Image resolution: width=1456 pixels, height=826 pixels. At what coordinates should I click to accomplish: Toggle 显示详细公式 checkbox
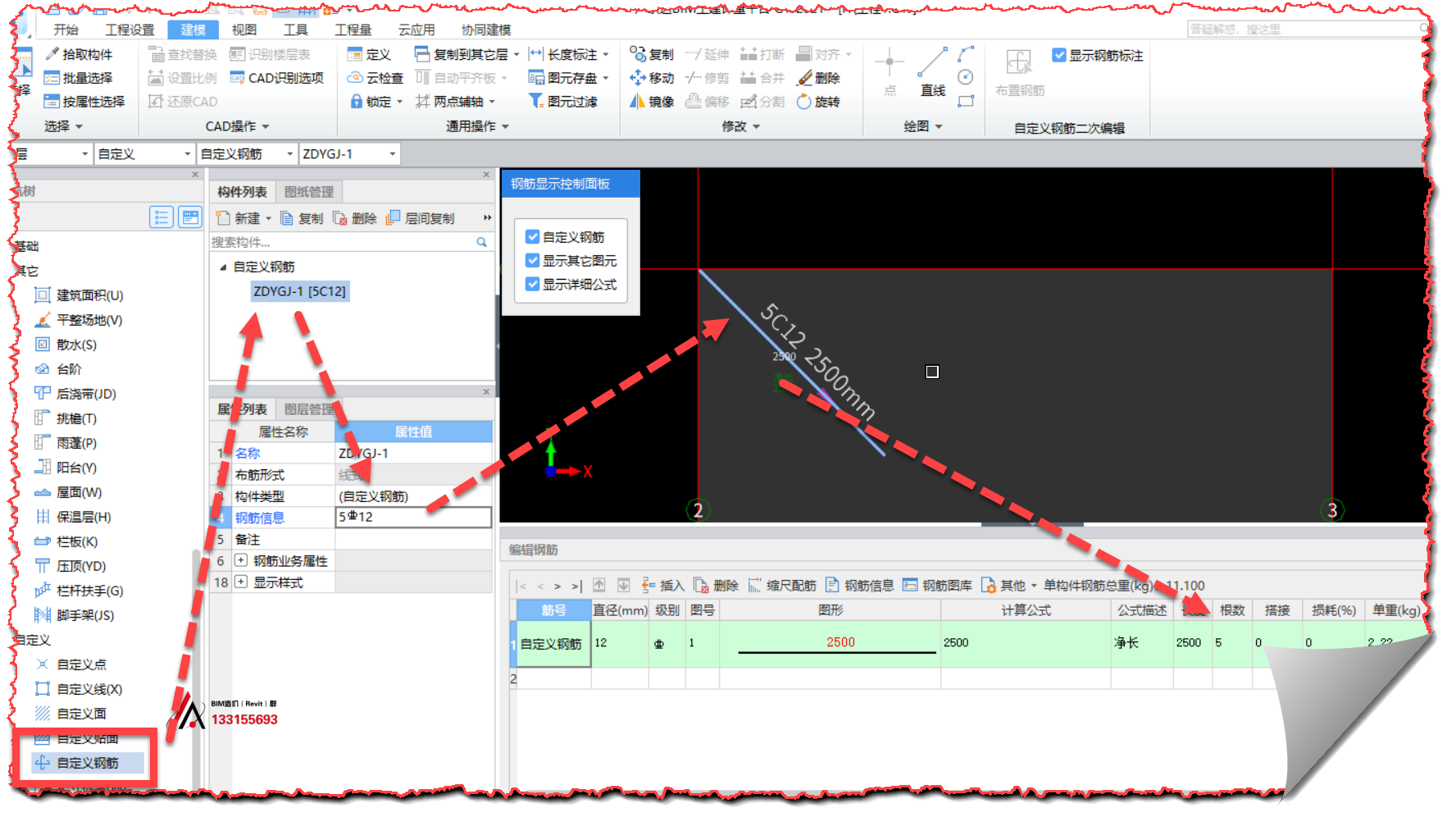click(x=533, y=285)
